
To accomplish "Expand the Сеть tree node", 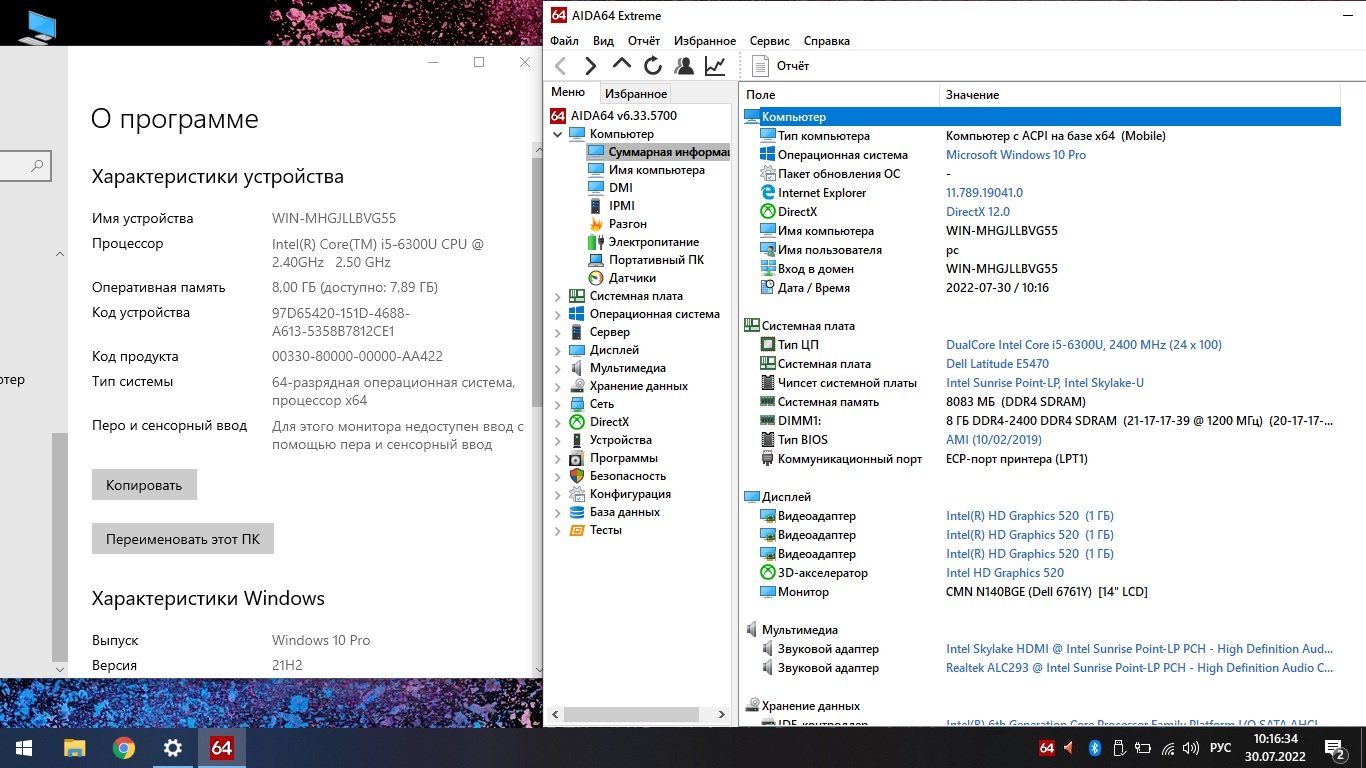I will pyautogui.click(x=558, y=404).
